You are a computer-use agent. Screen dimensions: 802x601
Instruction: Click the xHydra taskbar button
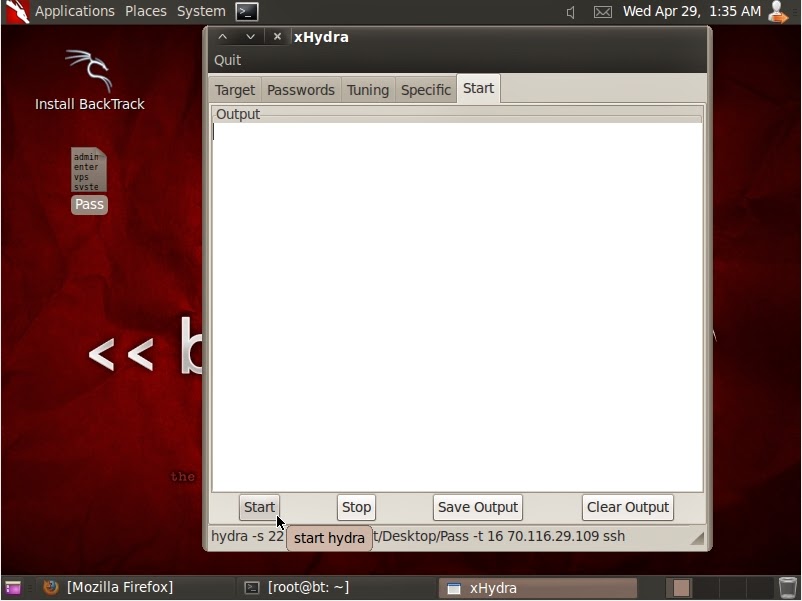pos(538,588)
